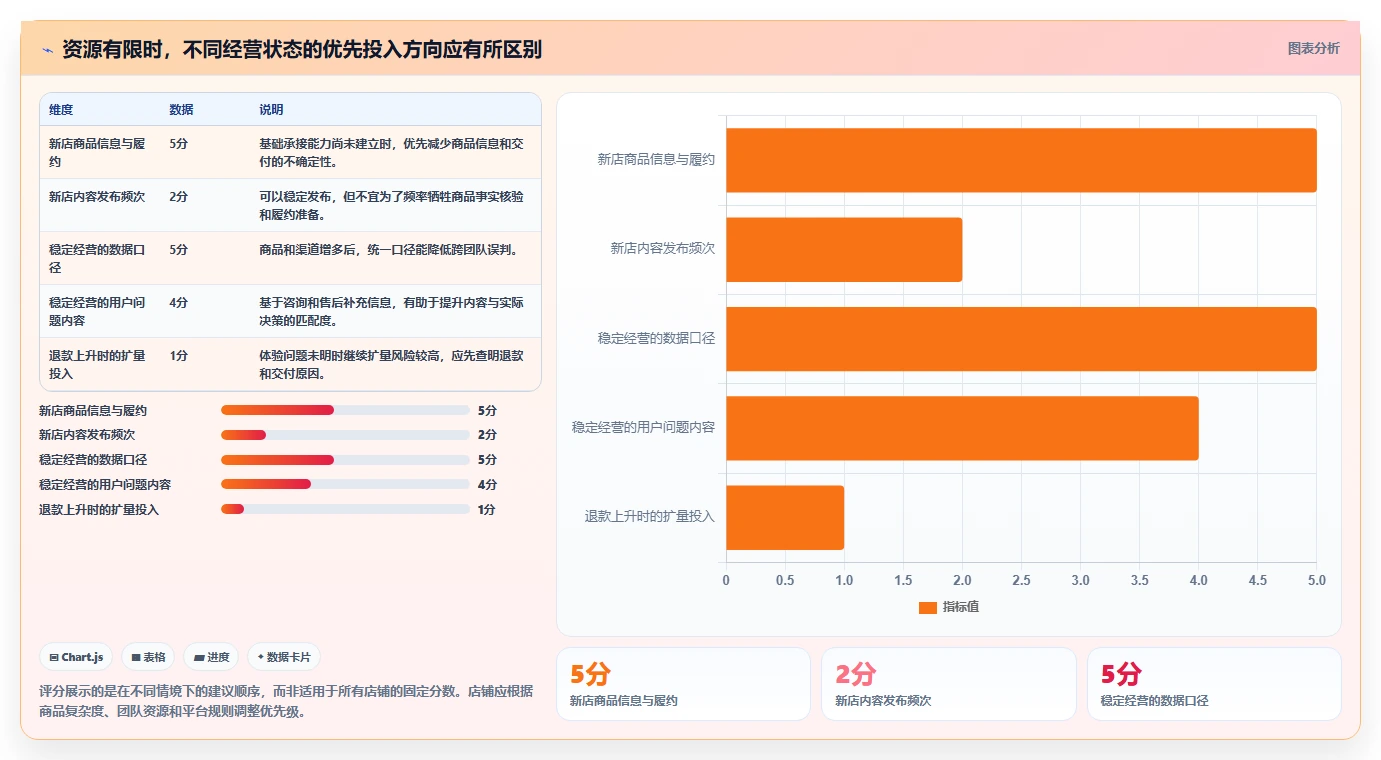The image size is (1381, 760).
Task: Click table cell 稳定经营的用户问题内容
Action: [98, 311]
